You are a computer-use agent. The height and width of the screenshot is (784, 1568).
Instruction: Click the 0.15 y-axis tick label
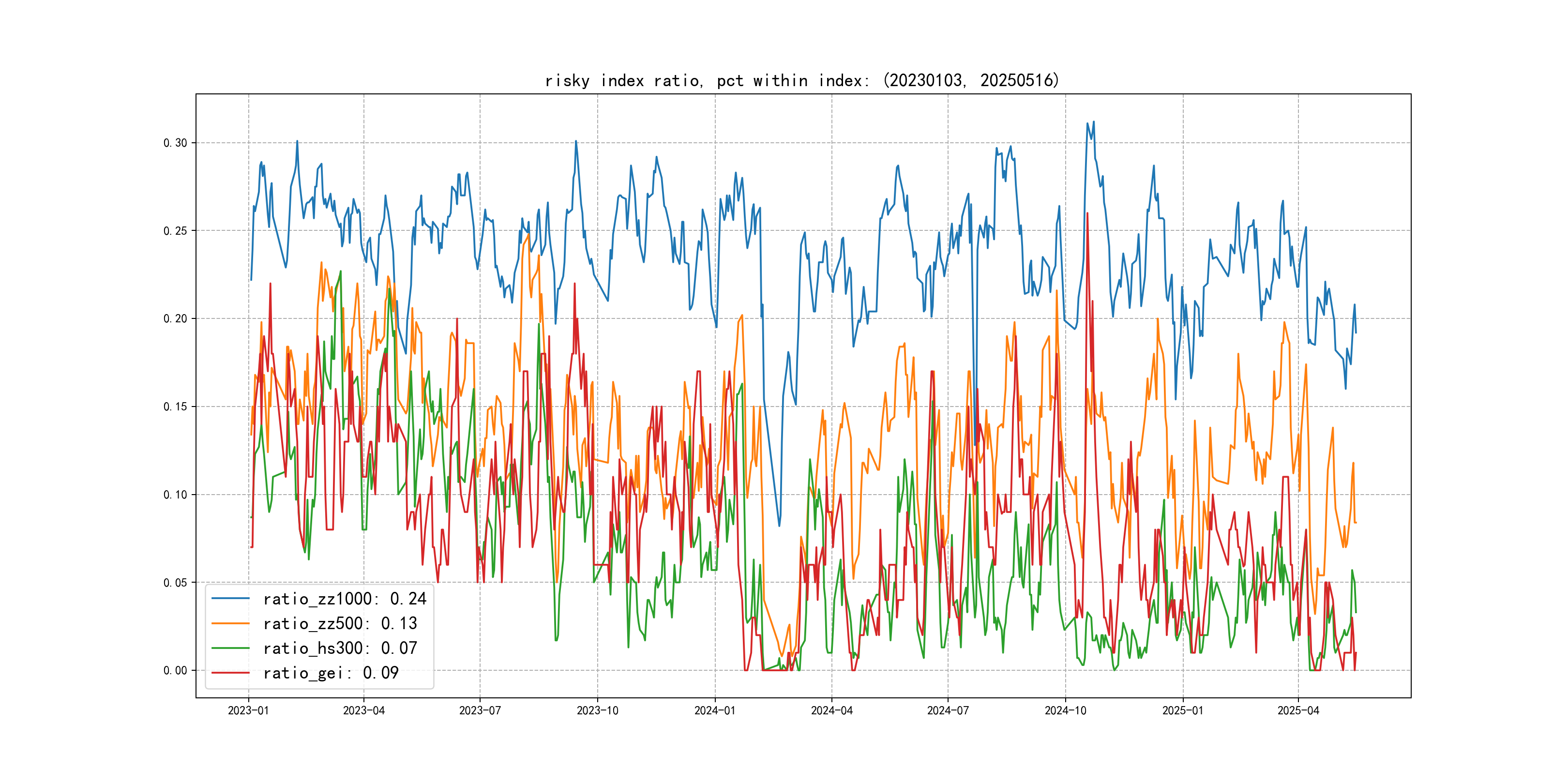pyautogui.click(x=175, y=407)
